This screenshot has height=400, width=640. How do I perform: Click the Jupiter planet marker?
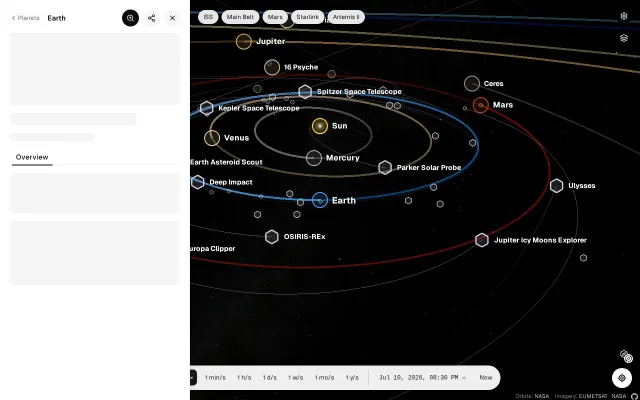(x=244, y=42)
